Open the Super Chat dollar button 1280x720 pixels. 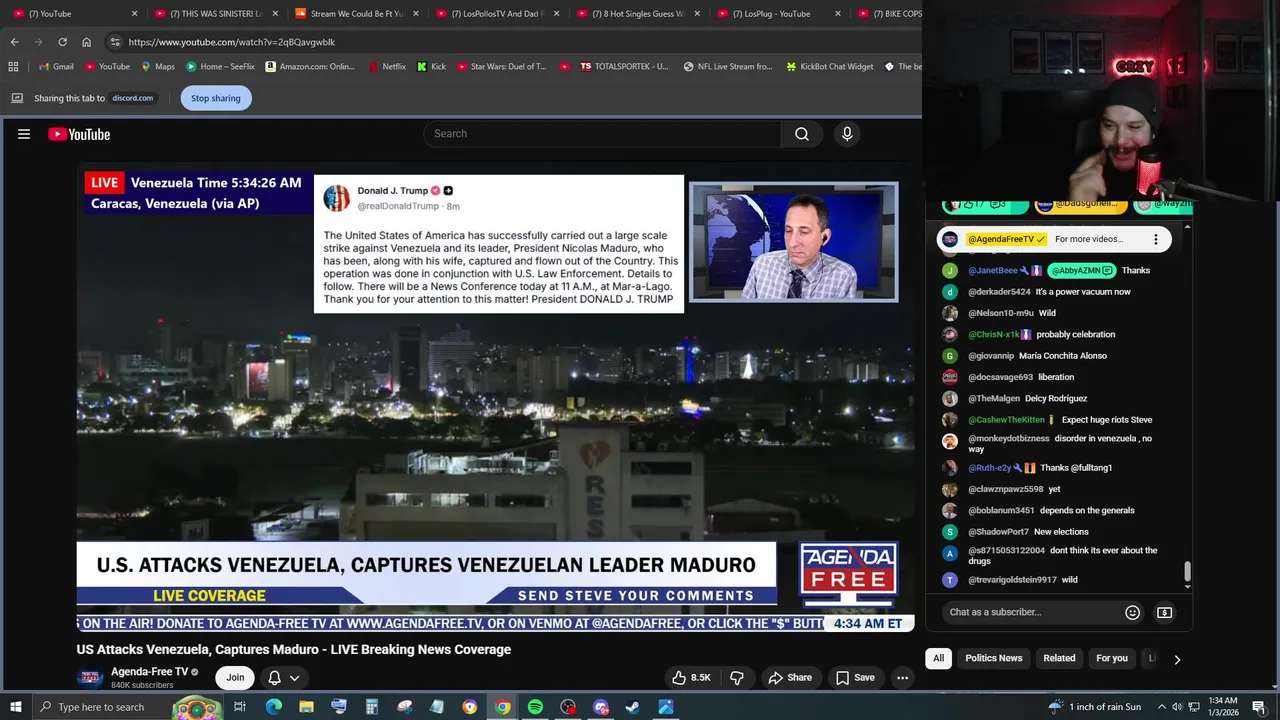(x=1164, y=612)
